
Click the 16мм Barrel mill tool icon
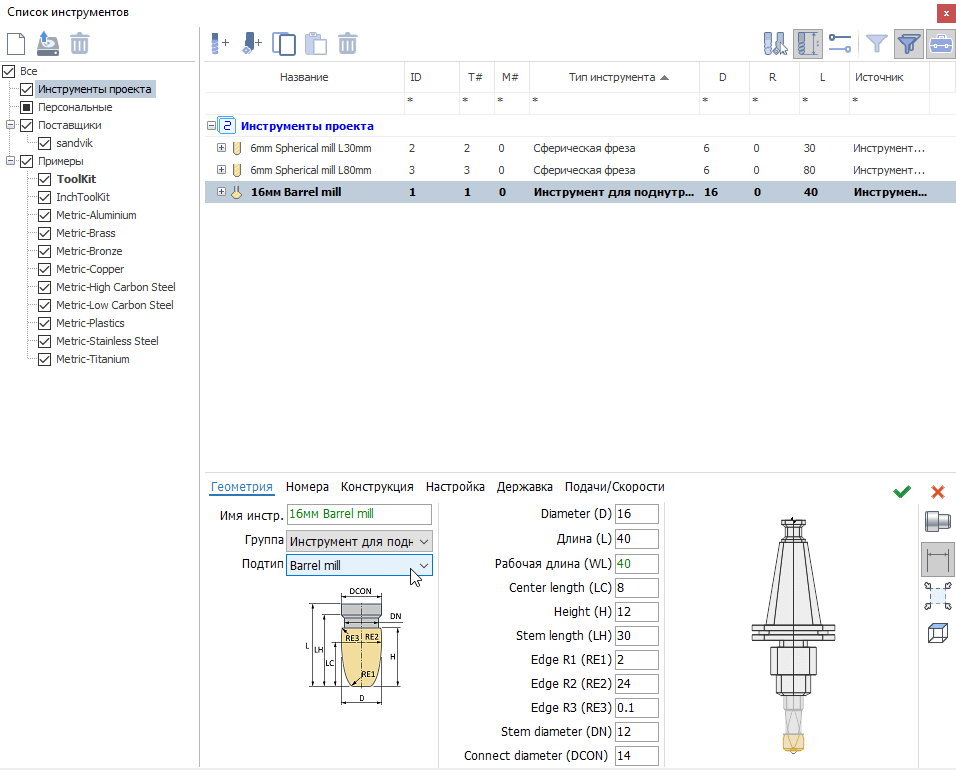point(237,193)
